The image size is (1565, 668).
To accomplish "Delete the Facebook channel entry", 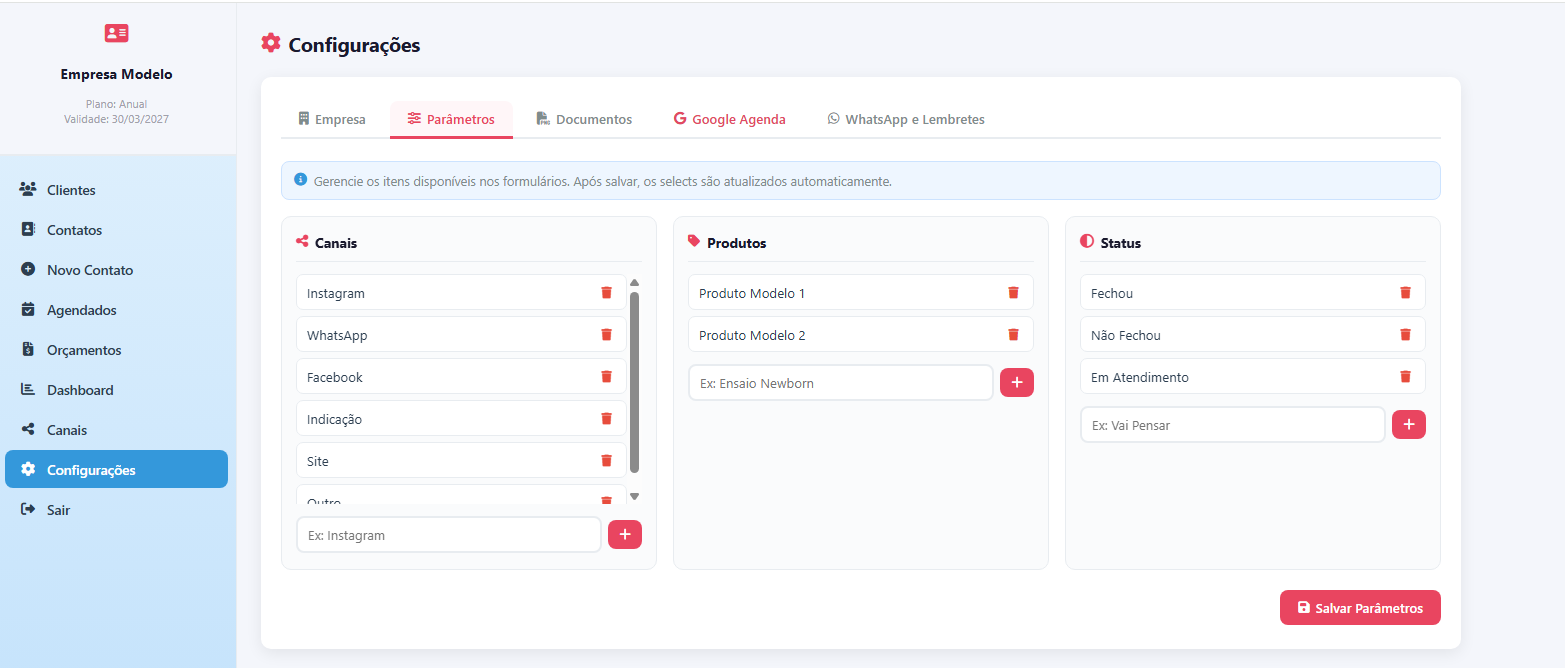I will click(606, 377).
